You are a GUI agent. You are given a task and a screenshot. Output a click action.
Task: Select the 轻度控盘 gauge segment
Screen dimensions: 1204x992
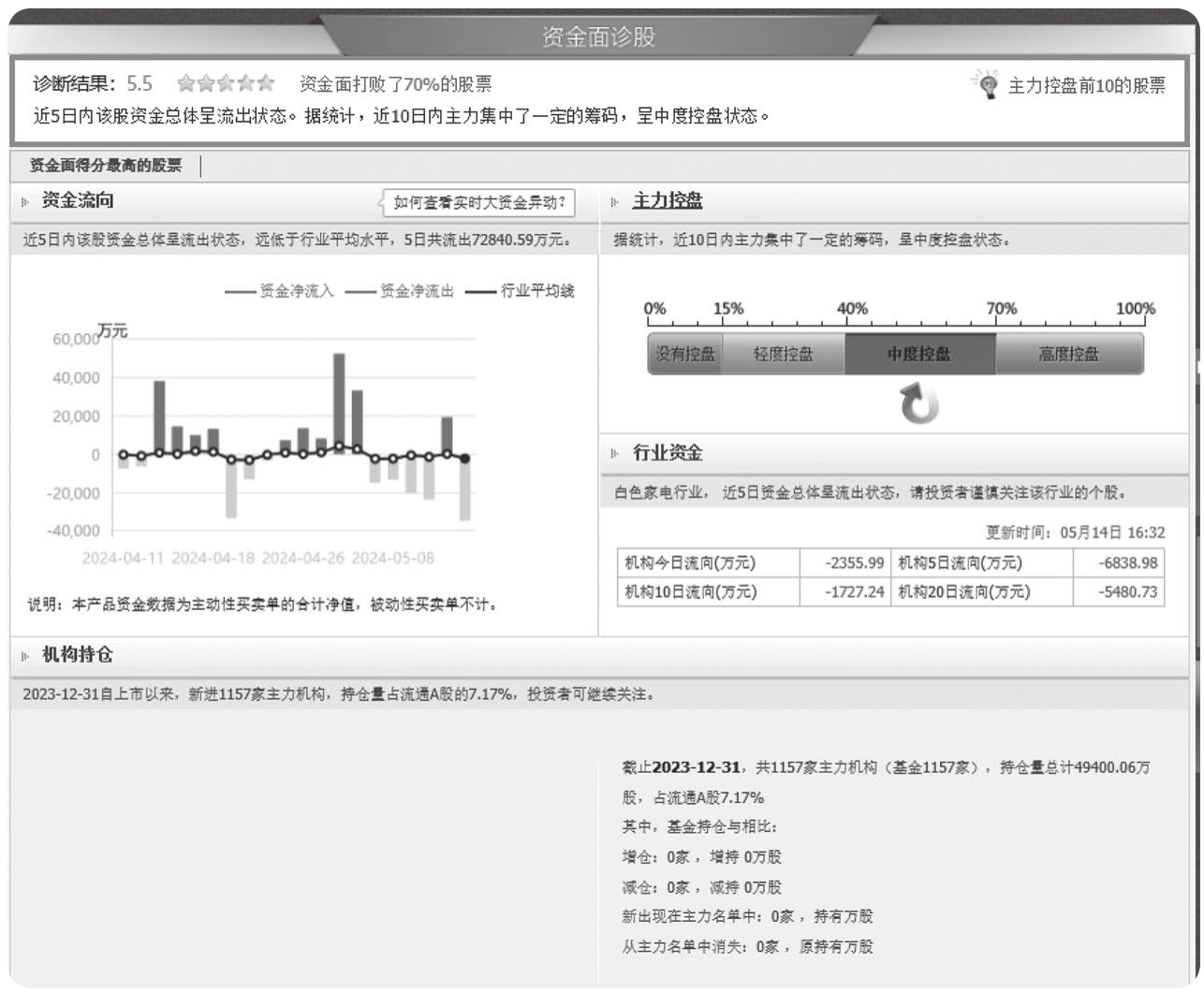point(784,354)
